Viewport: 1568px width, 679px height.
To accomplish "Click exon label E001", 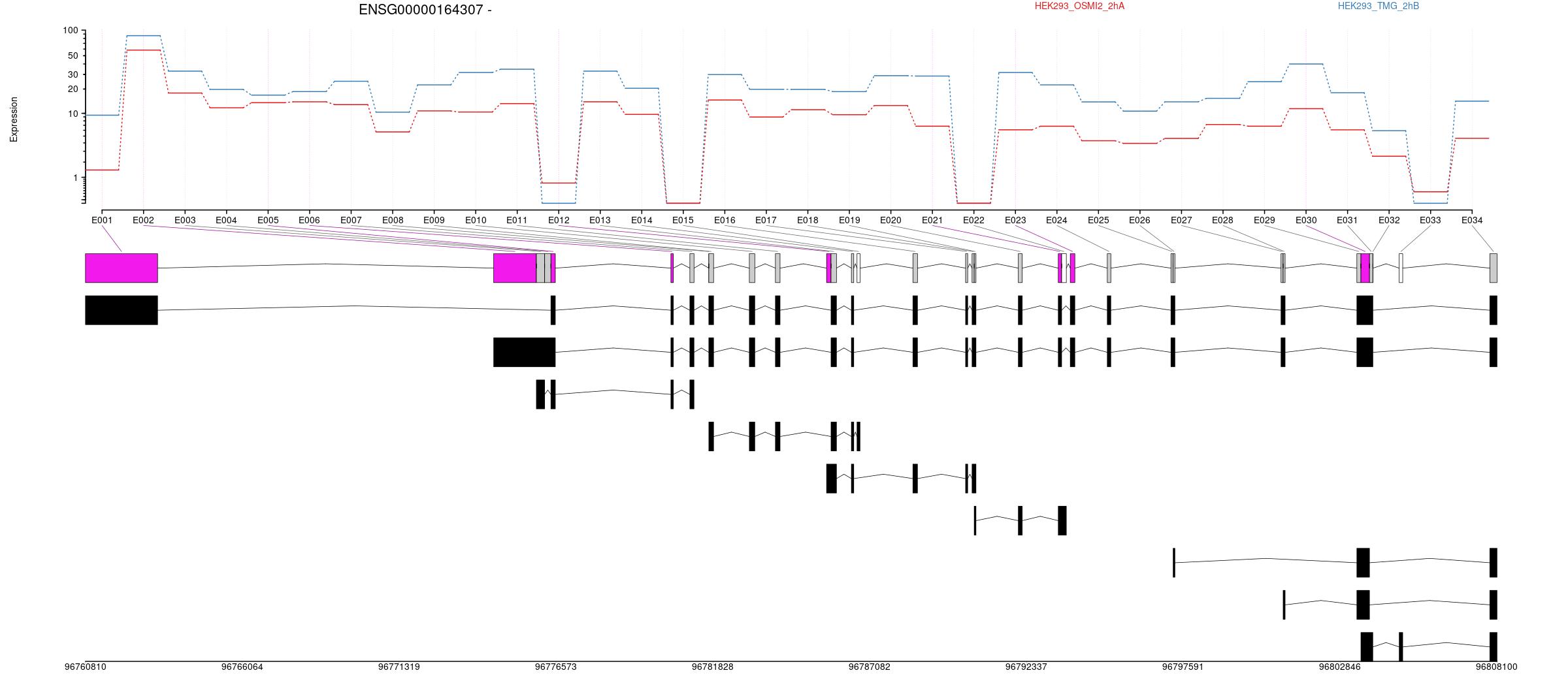I will pyautogui.click(x=102, y=220).
